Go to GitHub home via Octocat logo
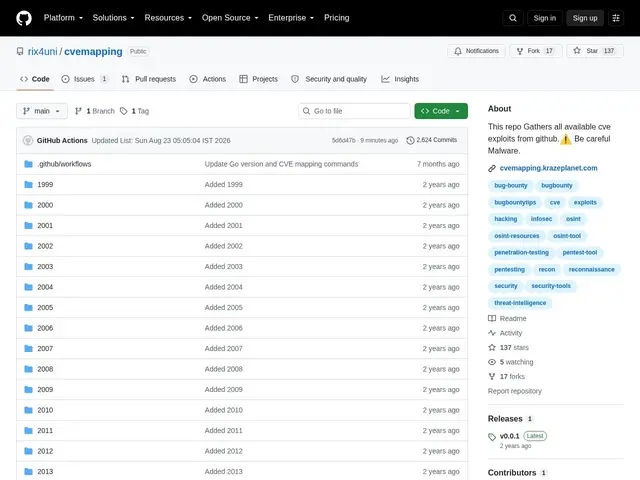Viewport: 640px width, 480px height. [24, 18]
